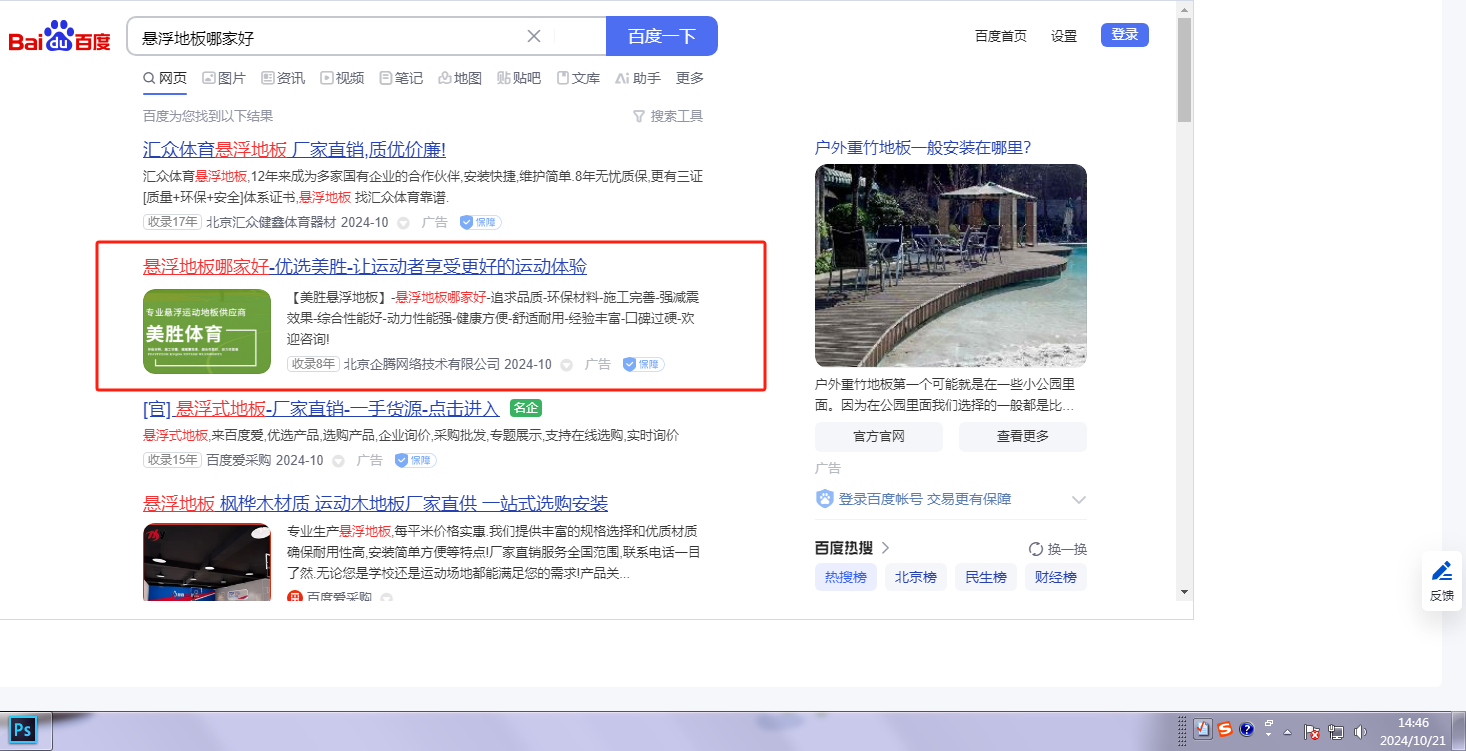The height and width of the screenshot is (751, 1466).
Task: Open the 枫桦木材质 运动木地板 result link
Action: [376, 503]
